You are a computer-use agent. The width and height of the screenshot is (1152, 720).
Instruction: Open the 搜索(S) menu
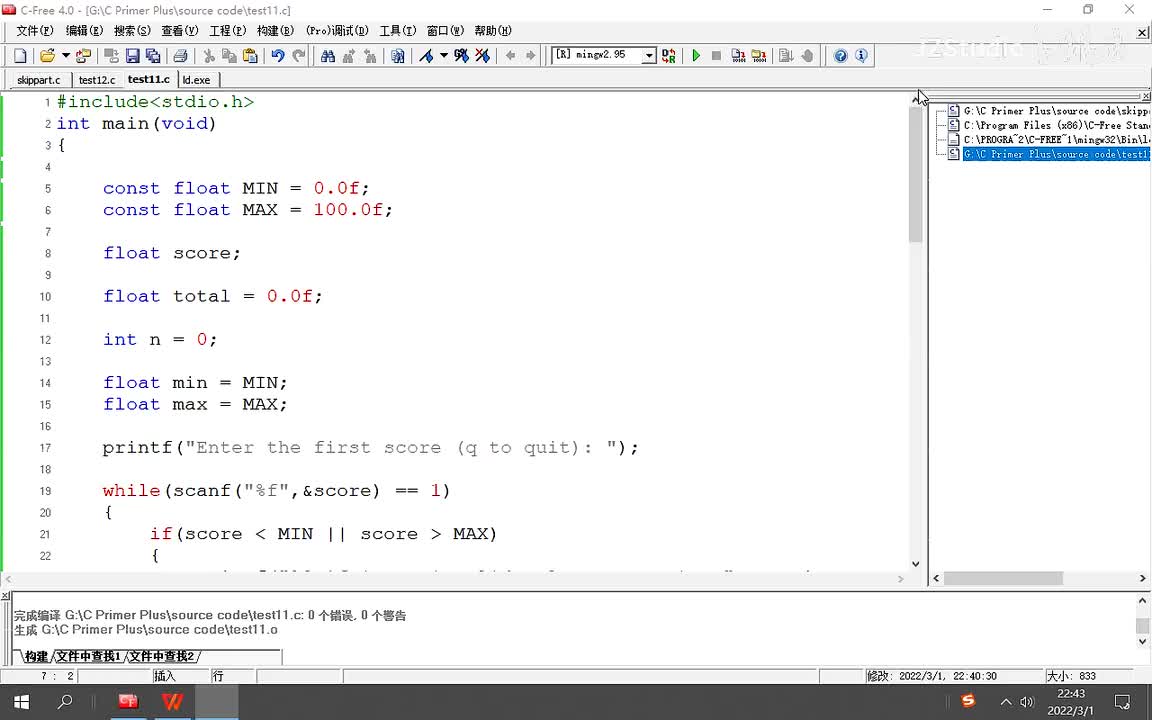coord(132,31)
